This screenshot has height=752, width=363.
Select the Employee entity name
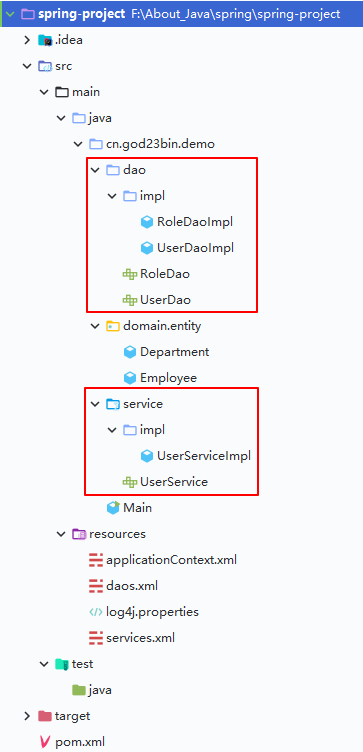[168, 378]
